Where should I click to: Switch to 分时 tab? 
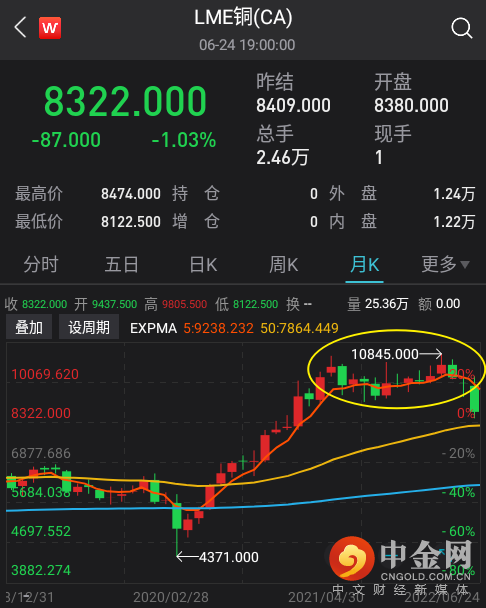pyautogui.click(x=41, y=264)
